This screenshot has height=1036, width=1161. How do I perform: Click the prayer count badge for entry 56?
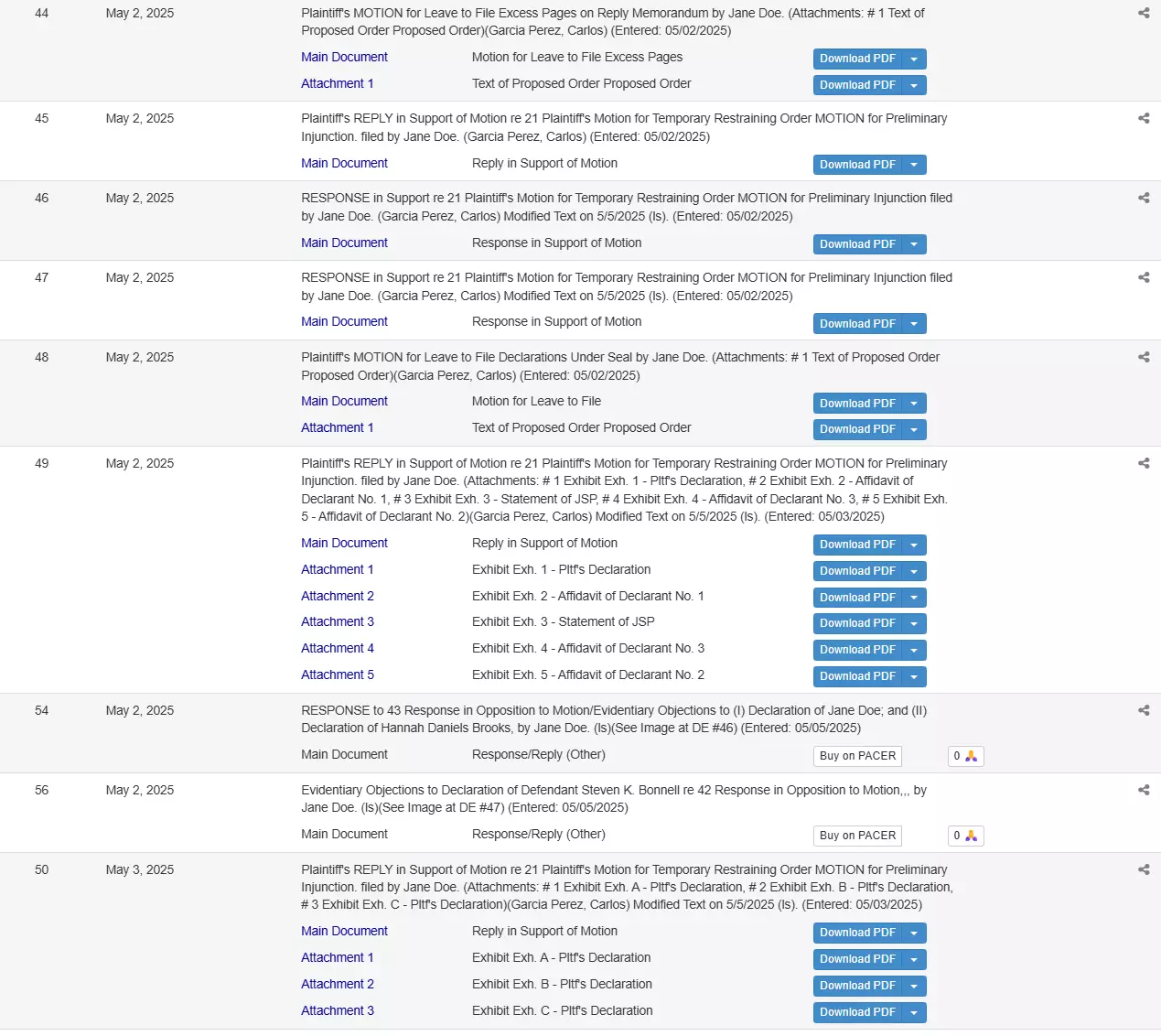click(965, 836)
